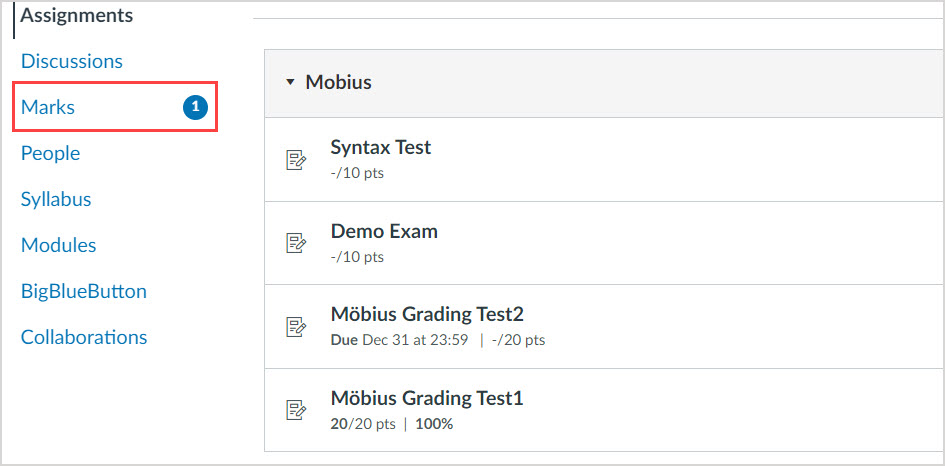Click the Syntax Test assignment icon
Image resolution: width=945 pixels, height=466 pixels.
pyautogui.click(x=296, y=160)
